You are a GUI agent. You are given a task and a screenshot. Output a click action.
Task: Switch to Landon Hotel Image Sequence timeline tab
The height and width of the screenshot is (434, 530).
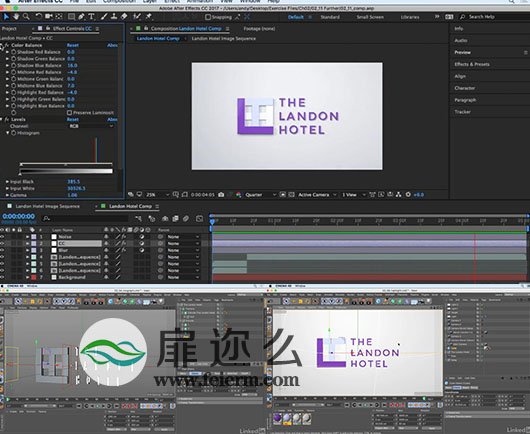48,206
